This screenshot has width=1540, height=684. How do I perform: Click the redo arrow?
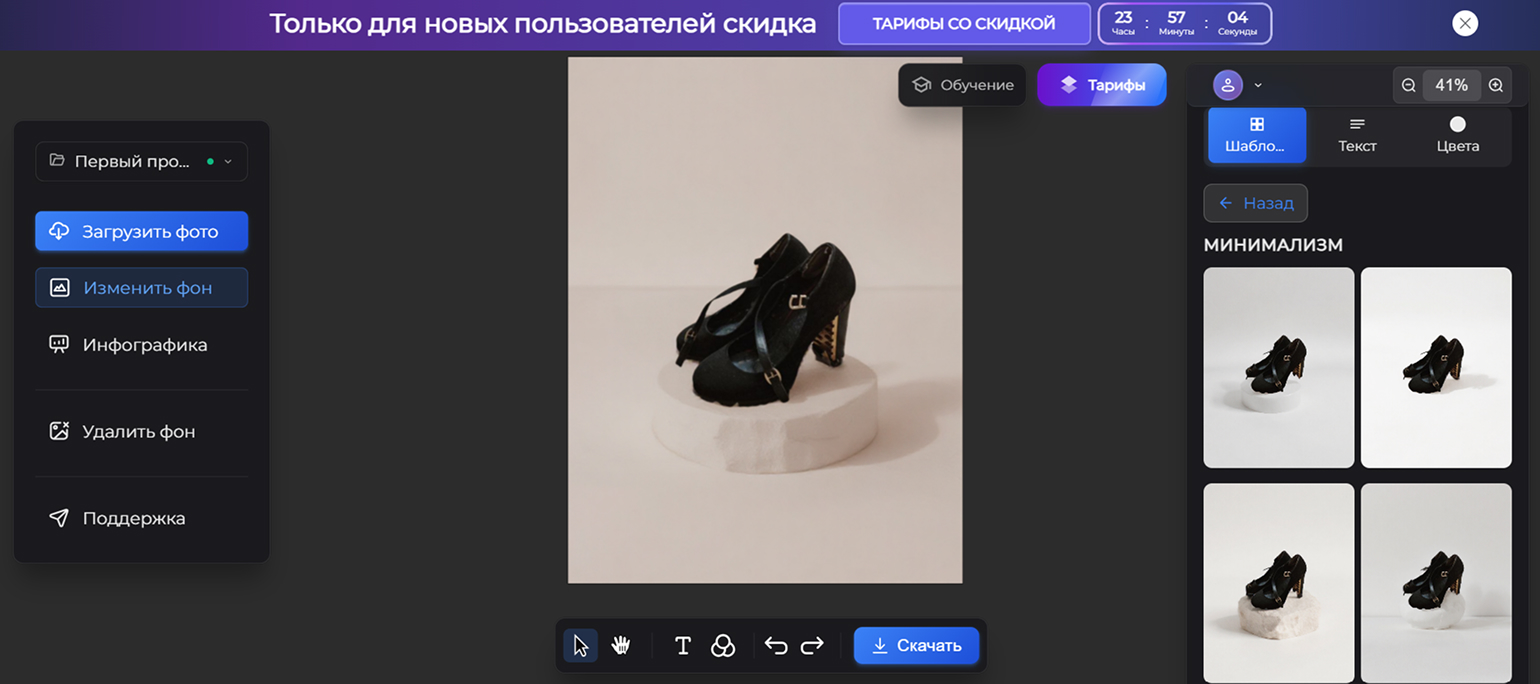812,646
